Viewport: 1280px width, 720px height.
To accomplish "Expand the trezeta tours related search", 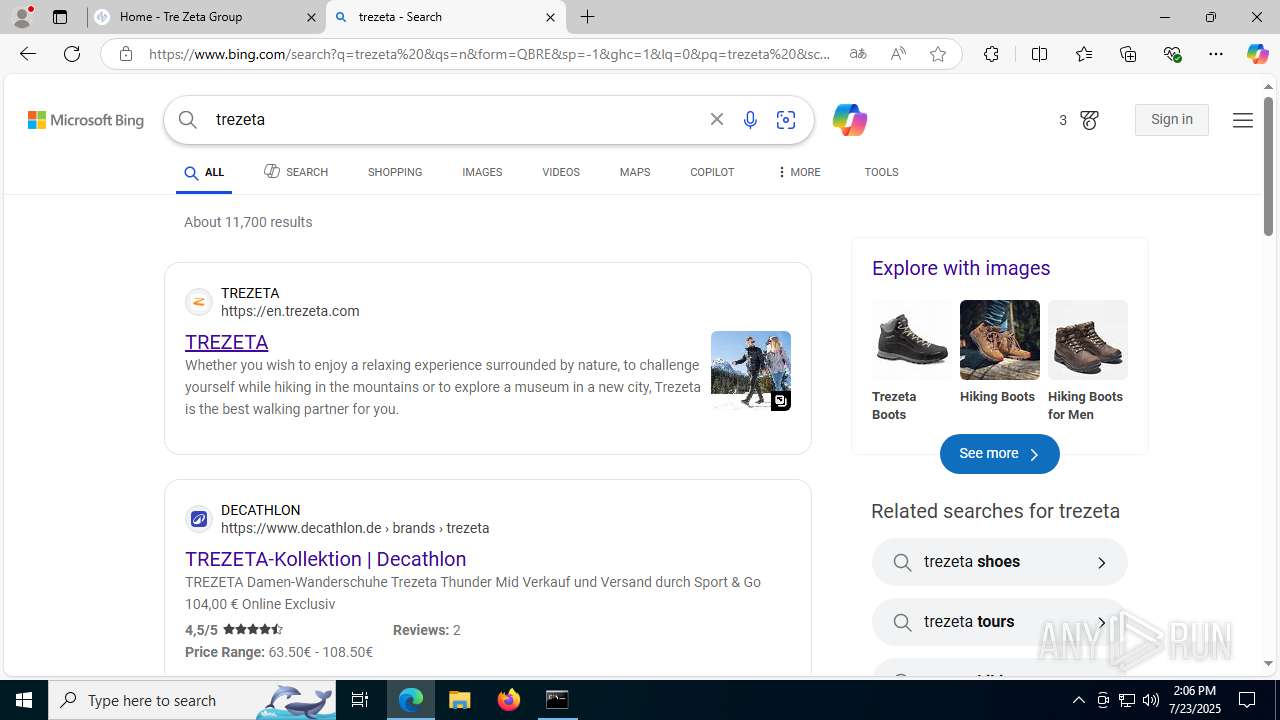I will pyautogui.click(x=1000, y=622).
